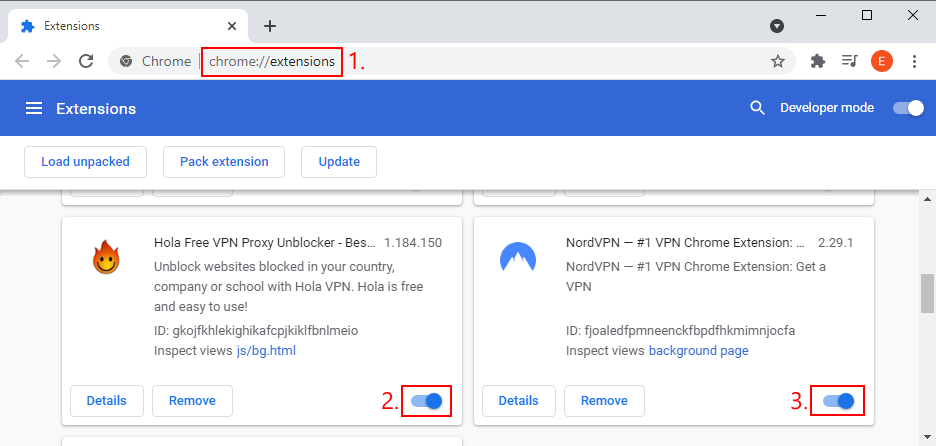Bookmark this page with star icon
This screenshot has height=446, width=936.
(777, 61)
